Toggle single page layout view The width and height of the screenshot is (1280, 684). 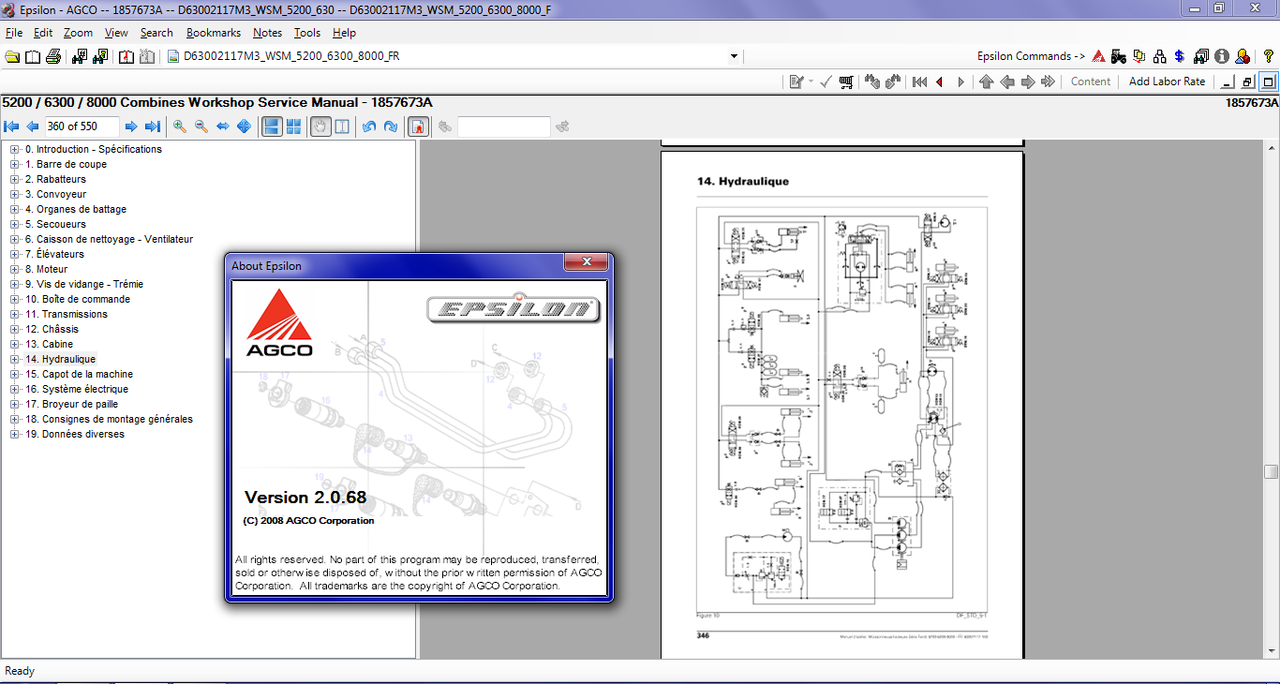coord(271,126)
